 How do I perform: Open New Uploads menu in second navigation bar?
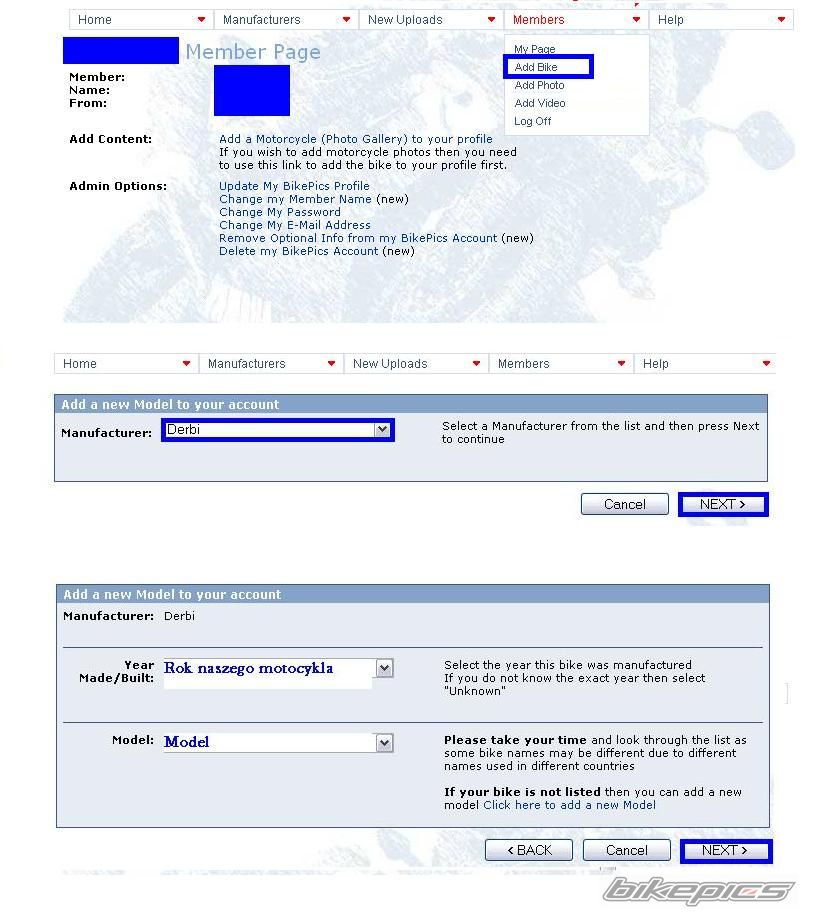[416, 364]
